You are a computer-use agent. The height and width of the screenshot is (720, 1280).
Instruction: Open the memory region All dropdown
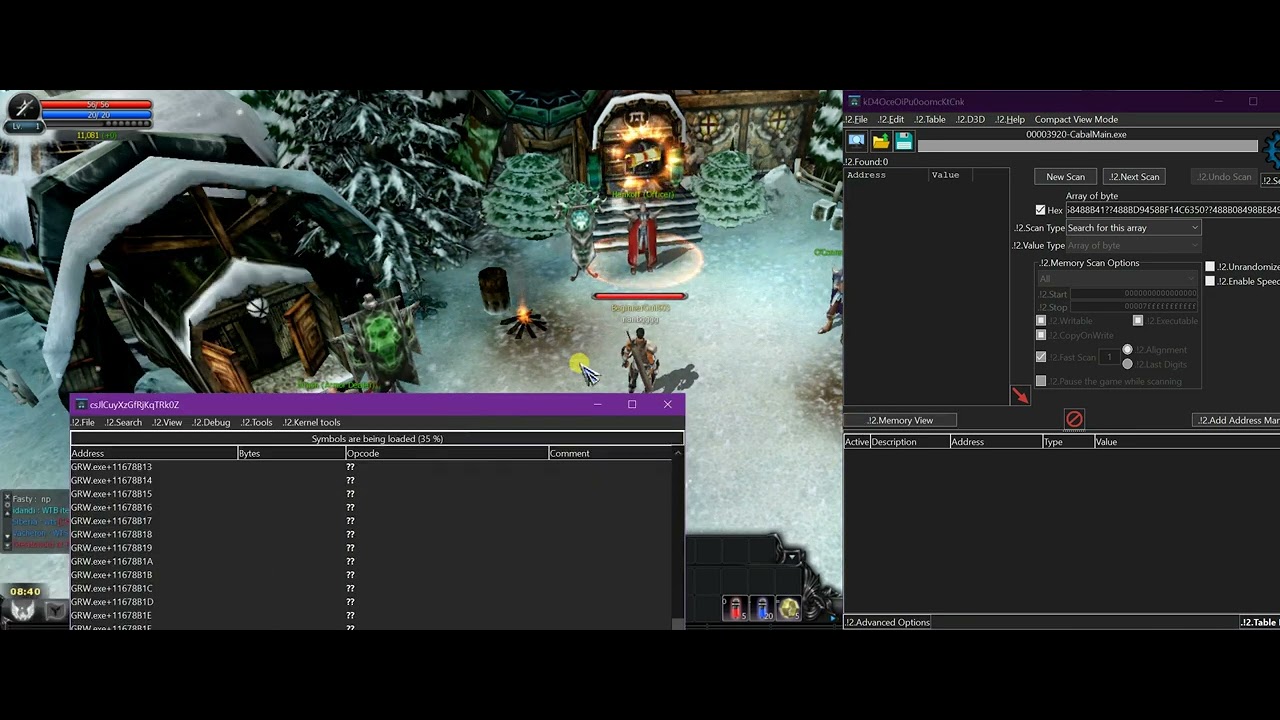tap(1117, 279)
